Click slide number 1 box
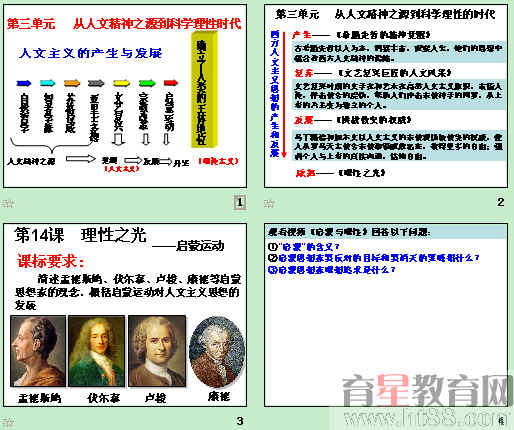Screen dimensions: 514x430 (x=239, y=202)
